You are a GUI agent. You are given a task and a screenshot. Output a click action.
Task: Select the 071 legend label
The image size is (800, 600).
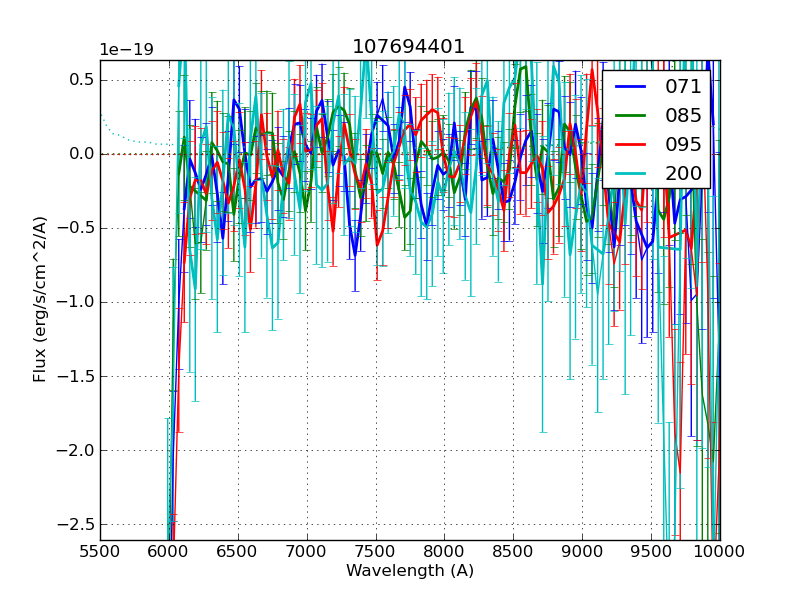point(684,87)
